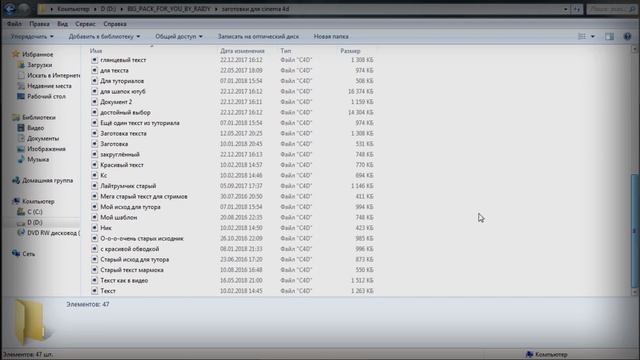
Task: Select the file с красивой обводкой
Action: click(x=129, y=249)
